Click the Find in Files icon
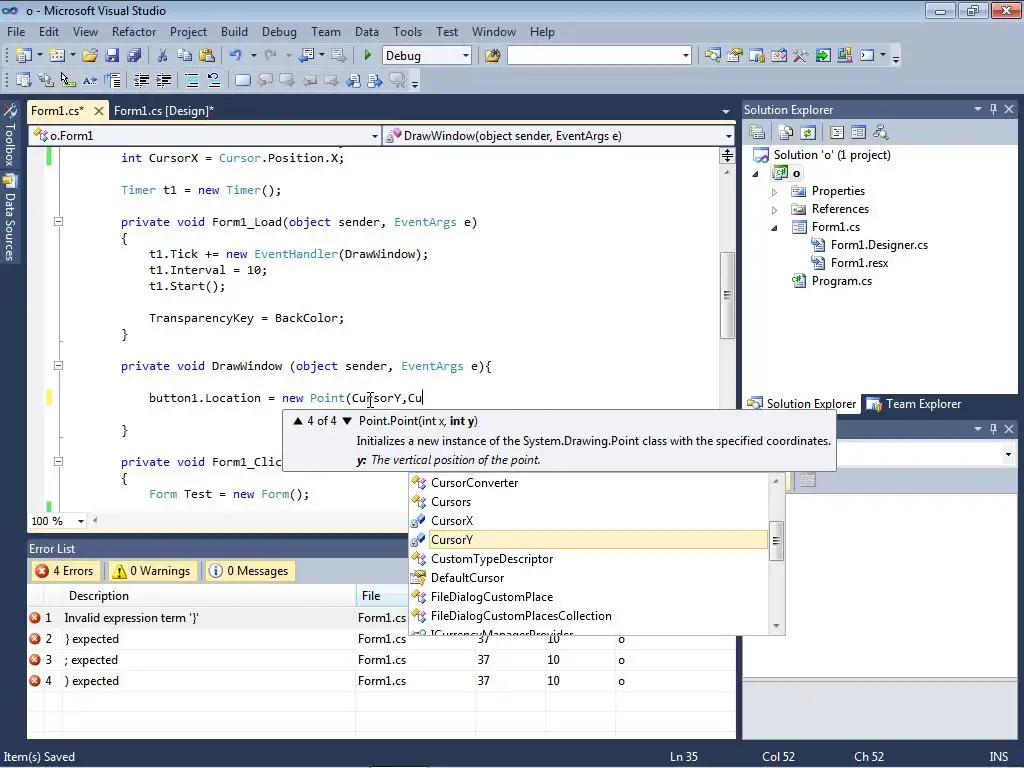The width and height of the screenshot is (1024, 768). pos(492,56)
